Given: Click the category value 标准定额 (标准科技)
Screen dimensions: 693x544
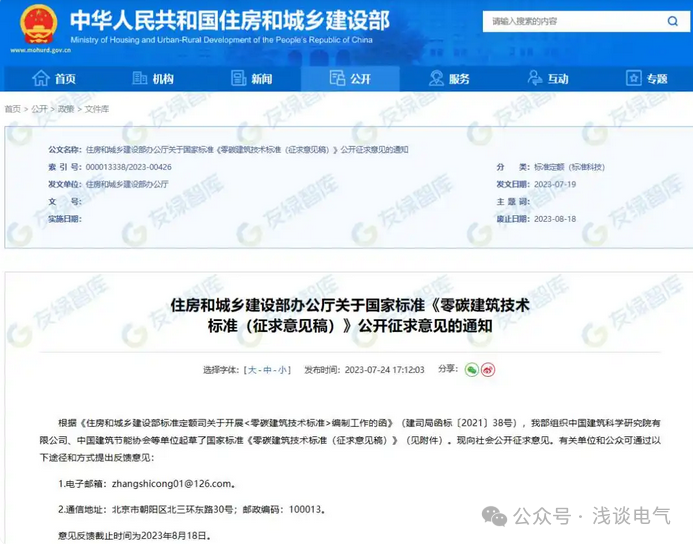Looking at the screenshot, I should point(569,167).
